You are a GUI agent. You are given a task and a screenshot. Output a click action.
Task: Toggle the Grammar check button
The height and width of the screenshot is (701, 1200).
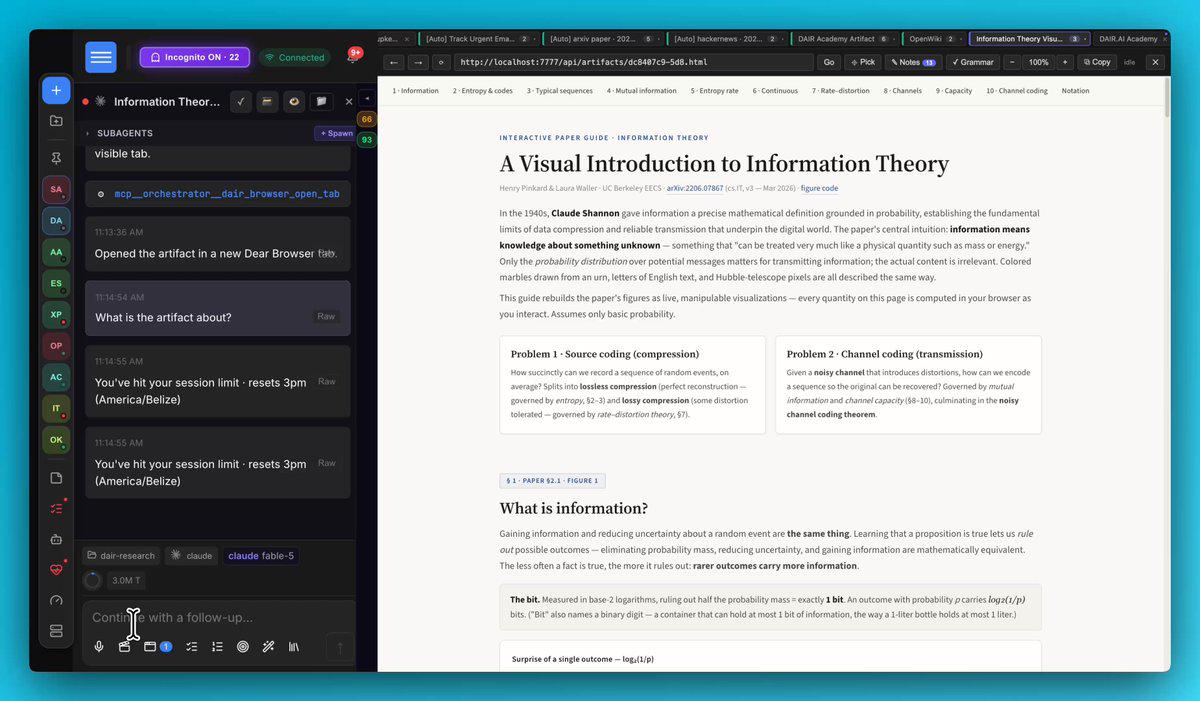click(x=972, y=62)
